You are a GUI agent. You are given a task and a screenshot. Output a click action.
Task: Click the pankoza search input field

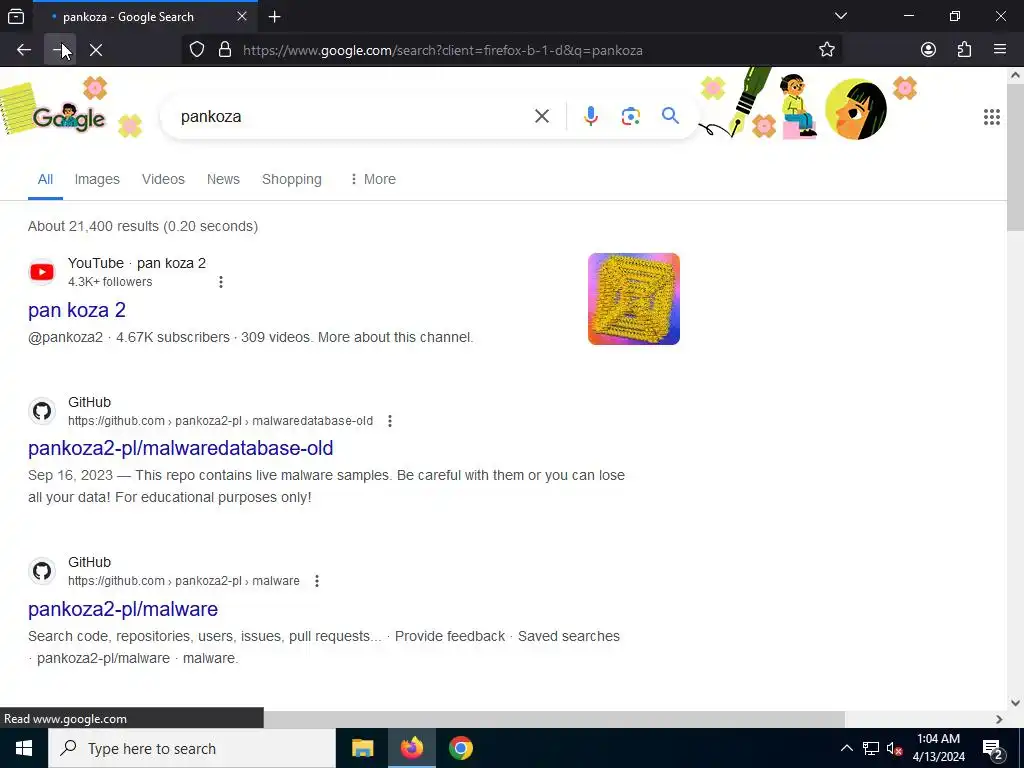(353, 116)
